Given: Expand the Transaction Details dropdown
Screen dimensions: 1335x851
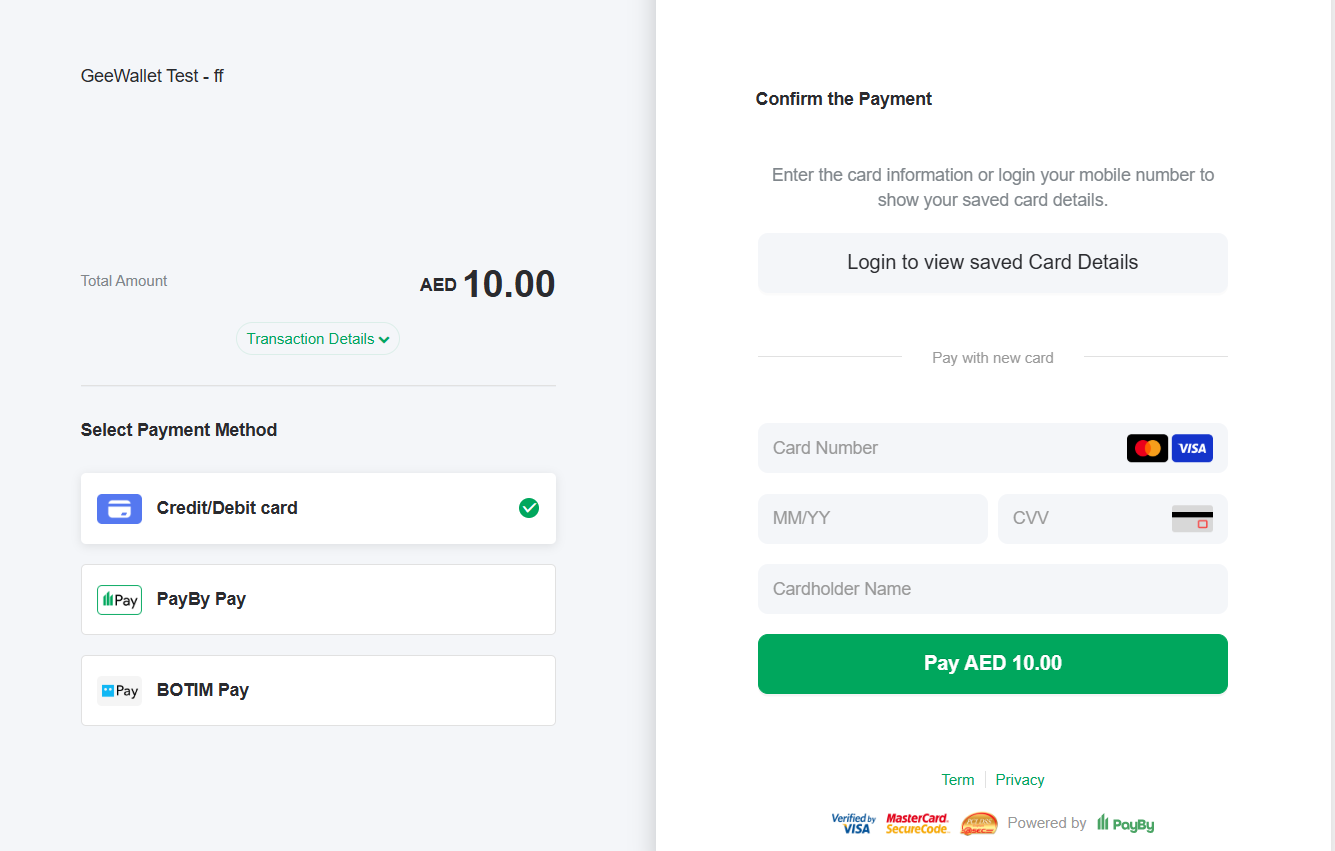Looking at the screenshot, I should point(318,339).
